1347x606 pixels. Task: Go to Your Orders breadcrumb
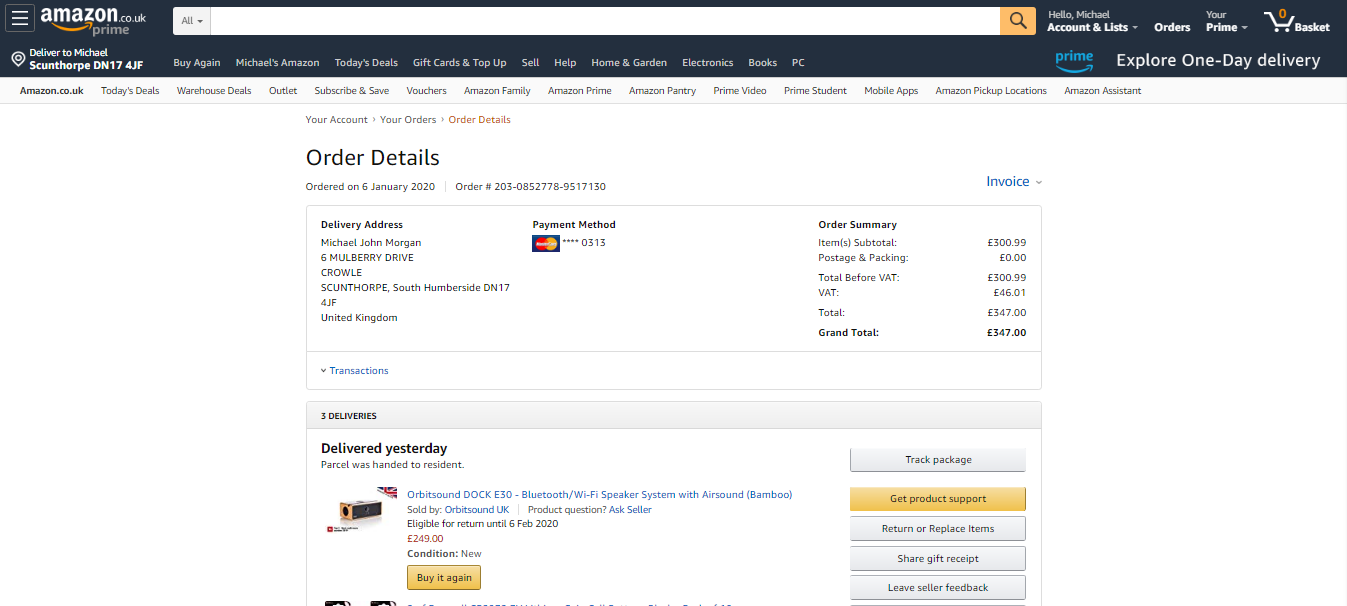point(408,120)
